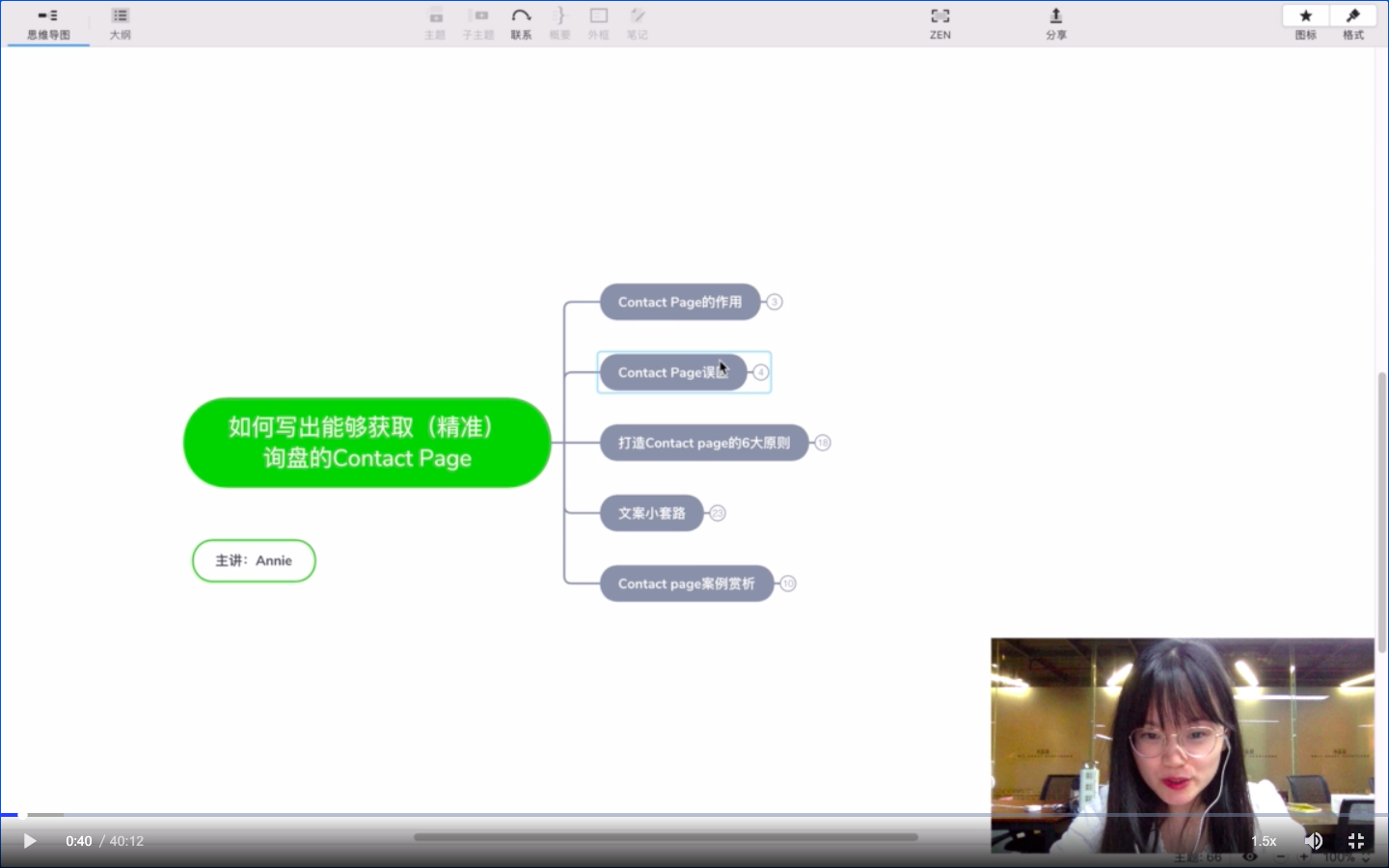Select the 文案小套路 topic
Viewport: 1389px width, 868px height.
point(652,513)
